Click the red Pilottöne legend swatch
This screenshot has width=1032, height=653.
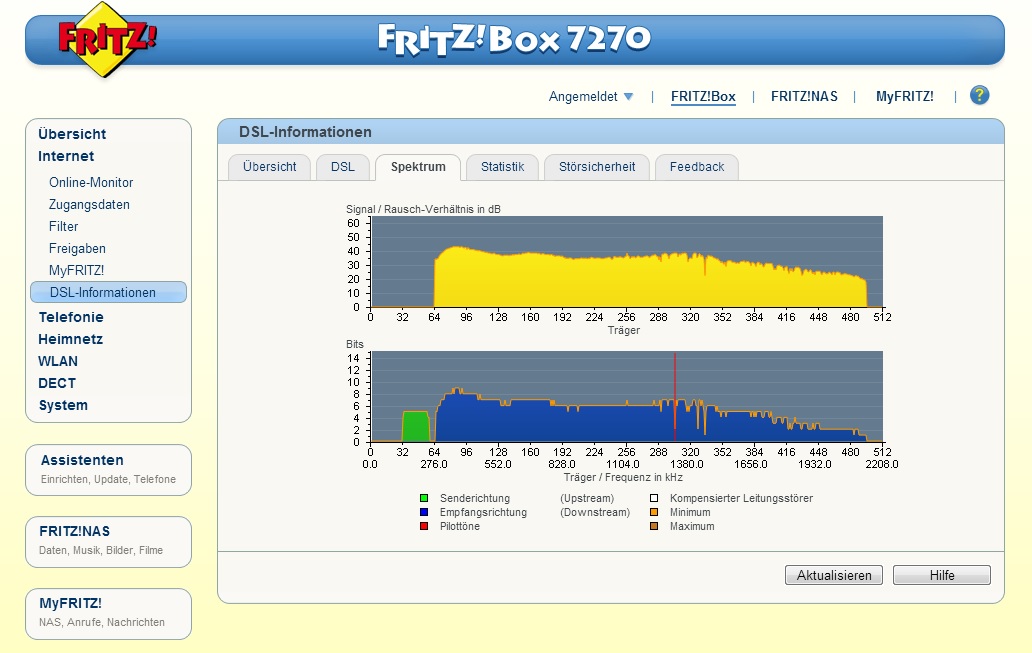click(424, 526)
